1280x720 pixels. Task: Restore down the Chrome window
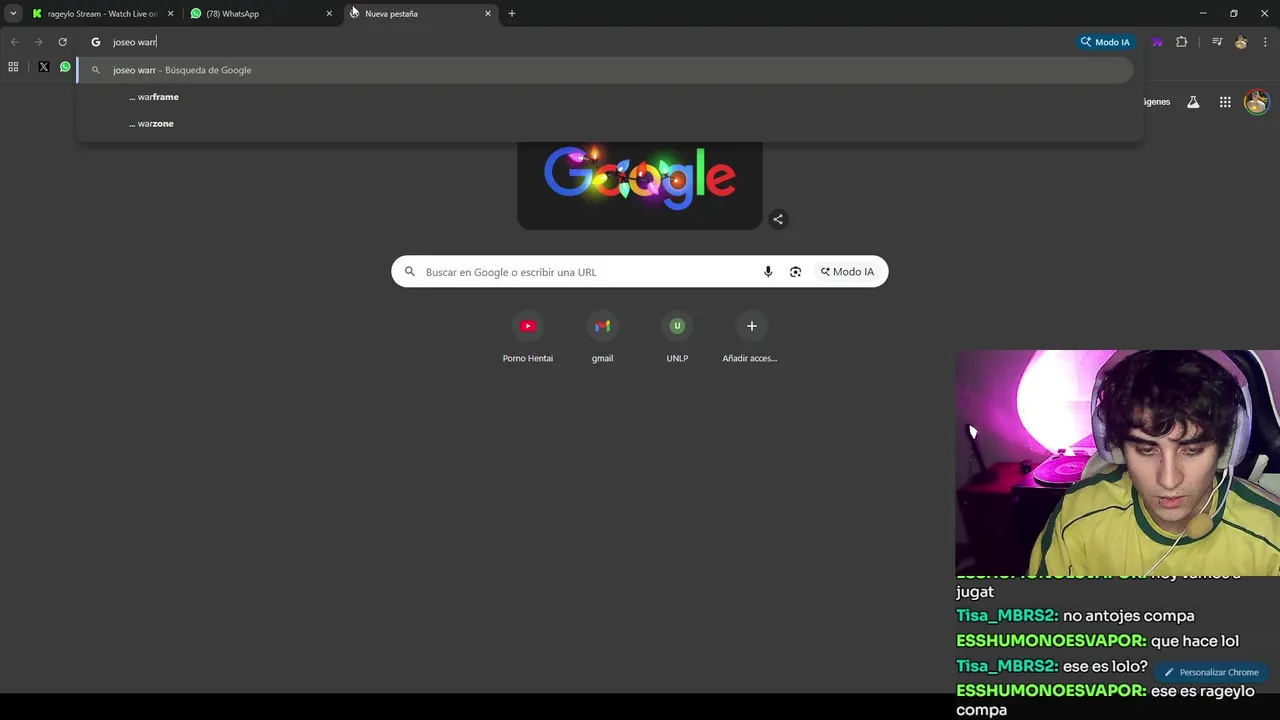(x=1234, y=13)
